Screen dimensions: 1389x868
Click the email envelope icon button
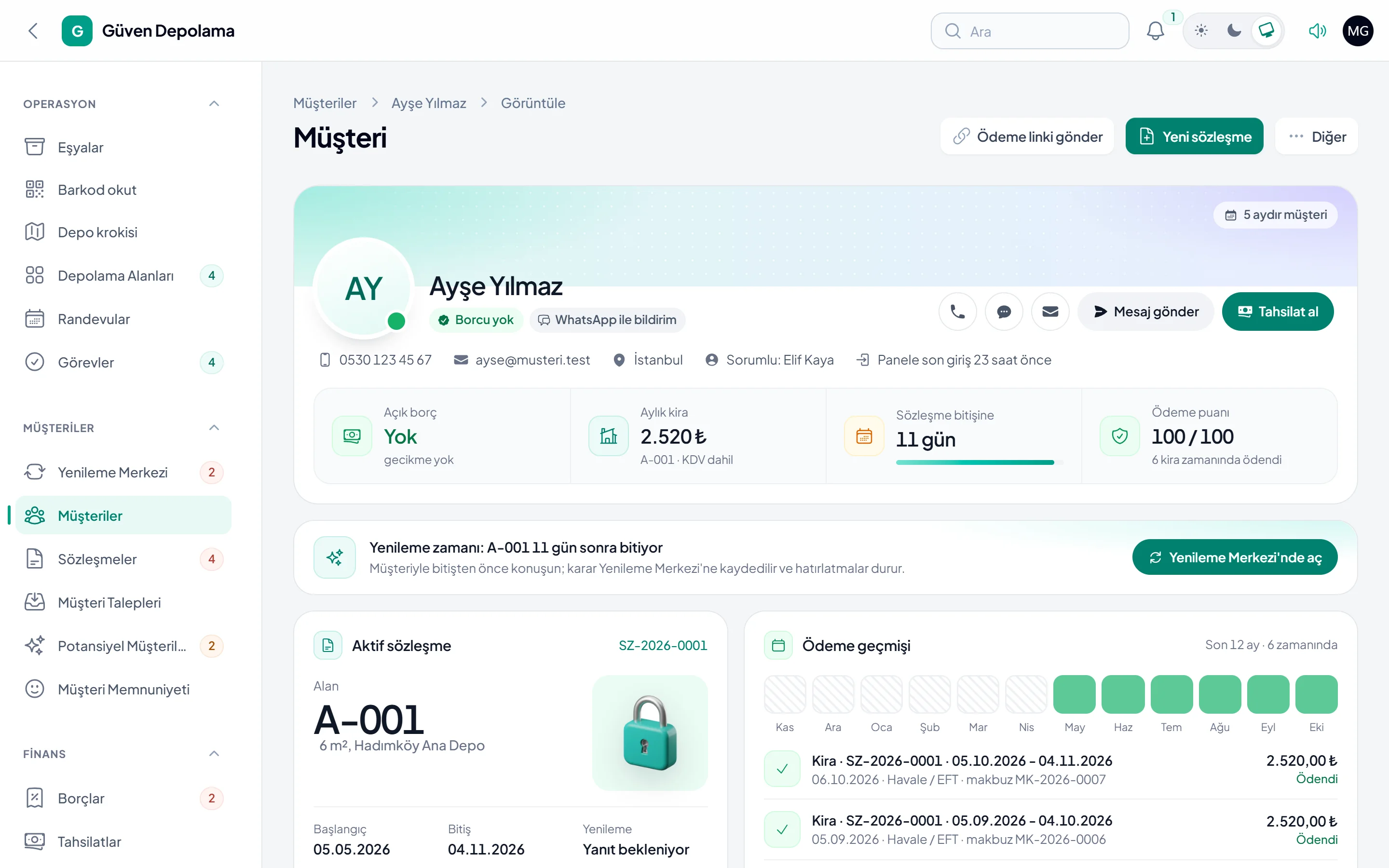point(1050,312)
